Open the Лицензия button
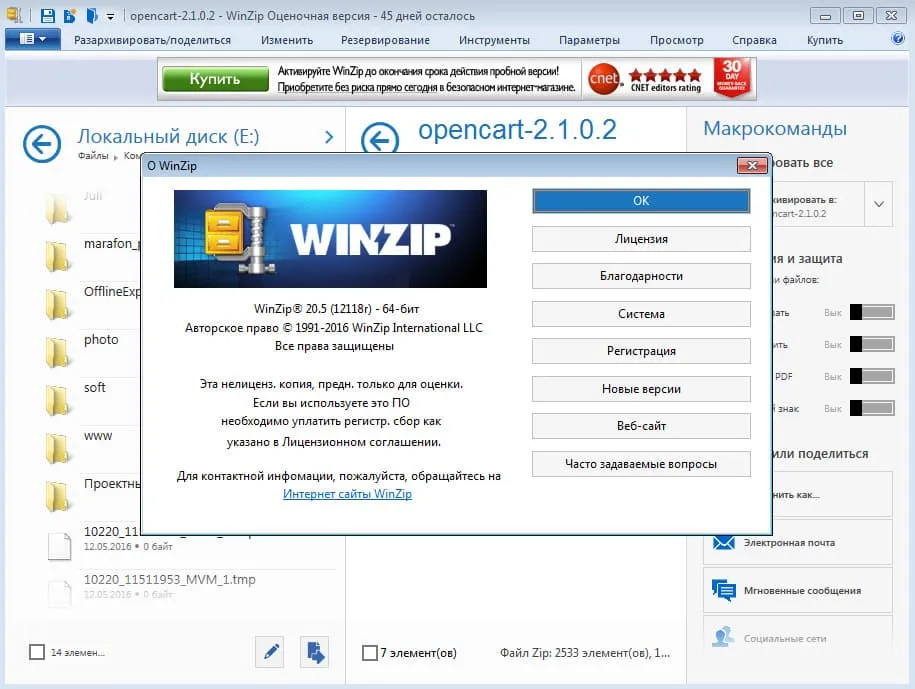 click(x=641, y=239)
